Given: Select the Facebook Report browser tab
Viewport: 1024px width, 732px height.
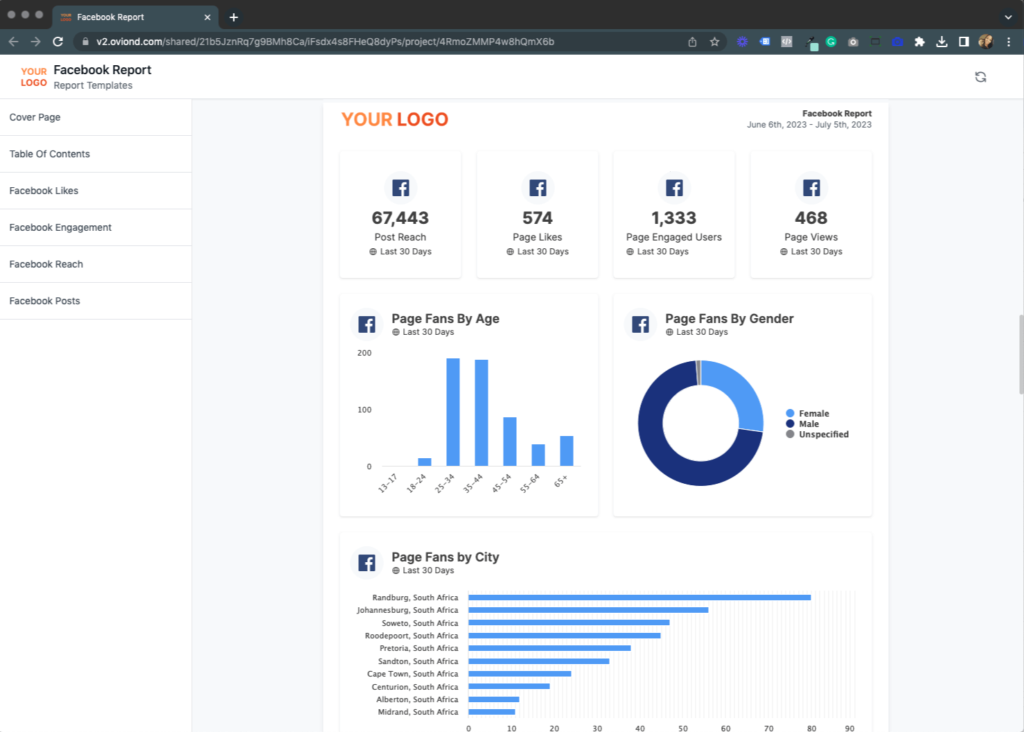Looking at the screenshot, I should (x=135, y=17).
